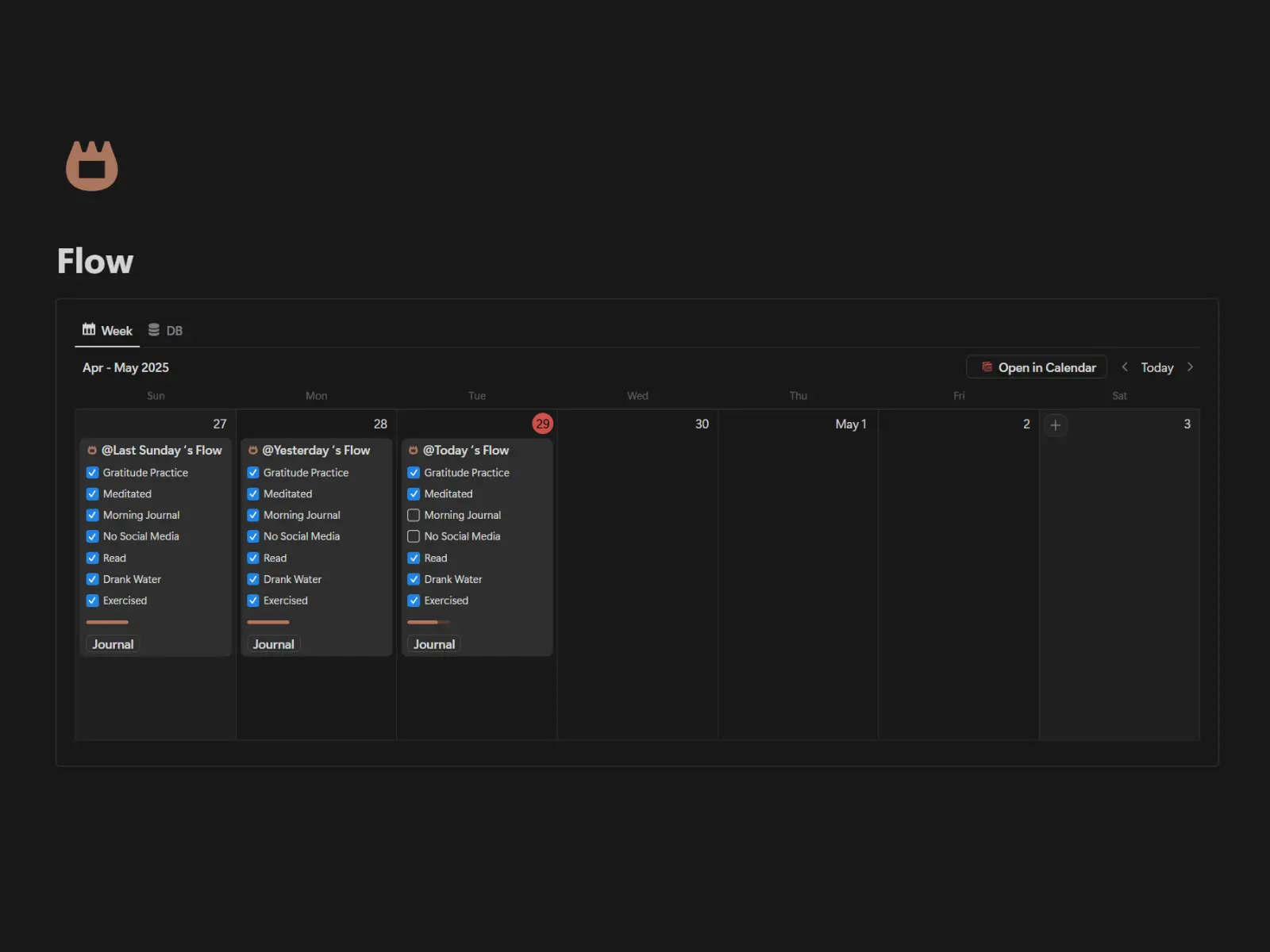Viewport: 1270px width, 952px height.
Task: Click icon beside @Last Sunday's Flow title
Action: 92,451
